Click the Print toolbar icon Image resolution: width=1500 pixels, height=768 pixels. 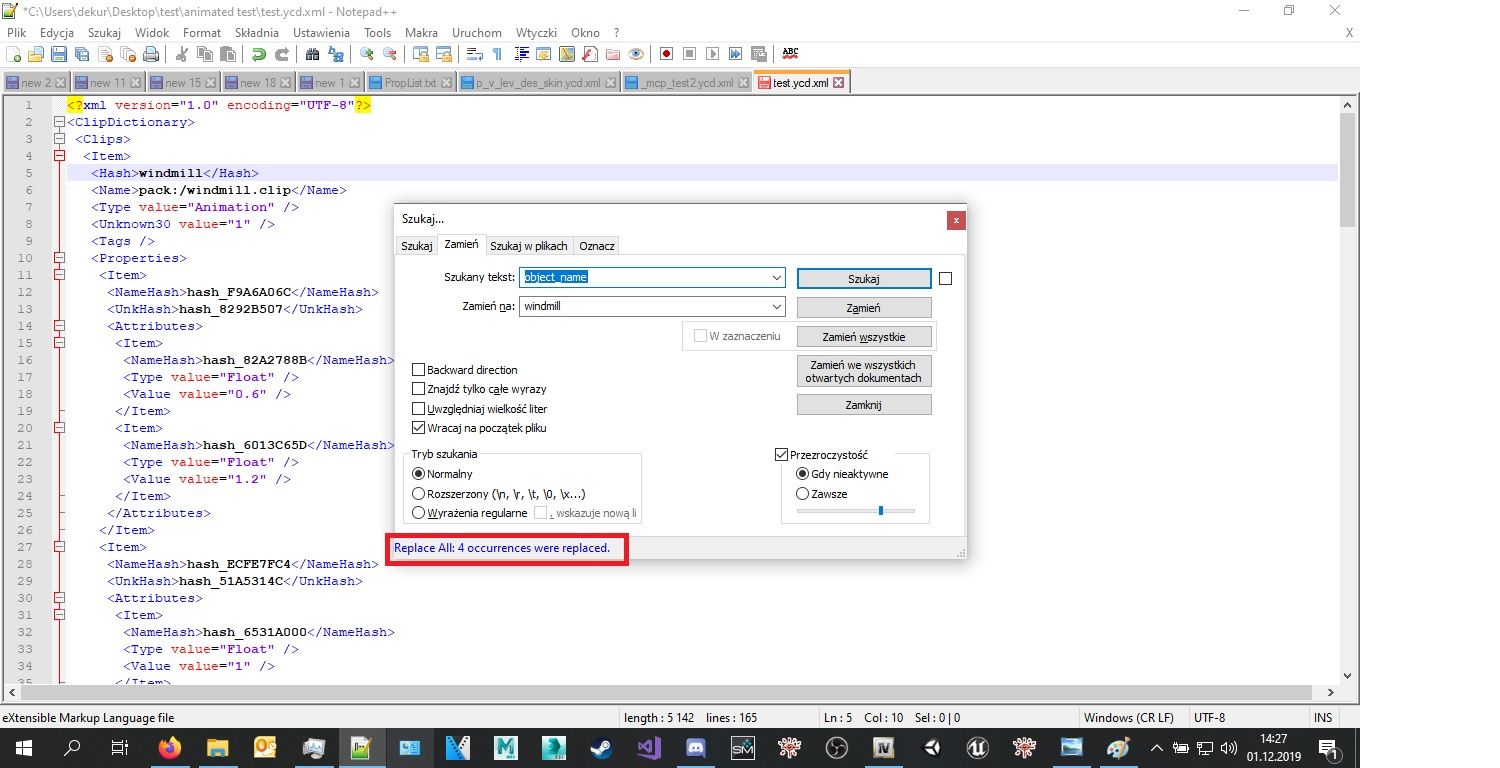point(151,54)
